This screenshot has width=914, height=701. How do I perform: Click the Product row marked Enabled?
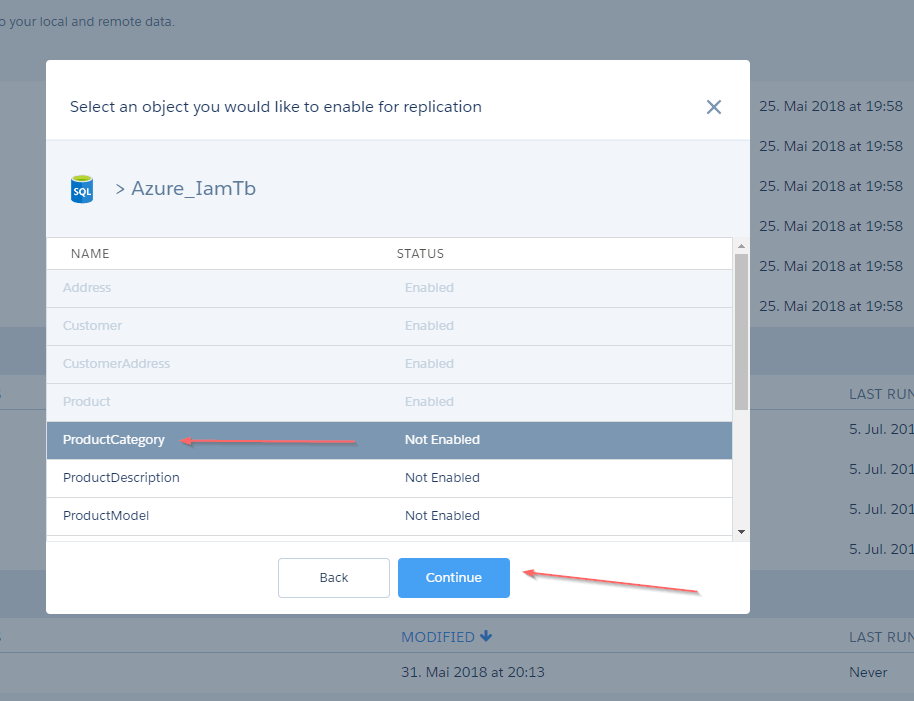pyautogui.click(x=389, y=401)
